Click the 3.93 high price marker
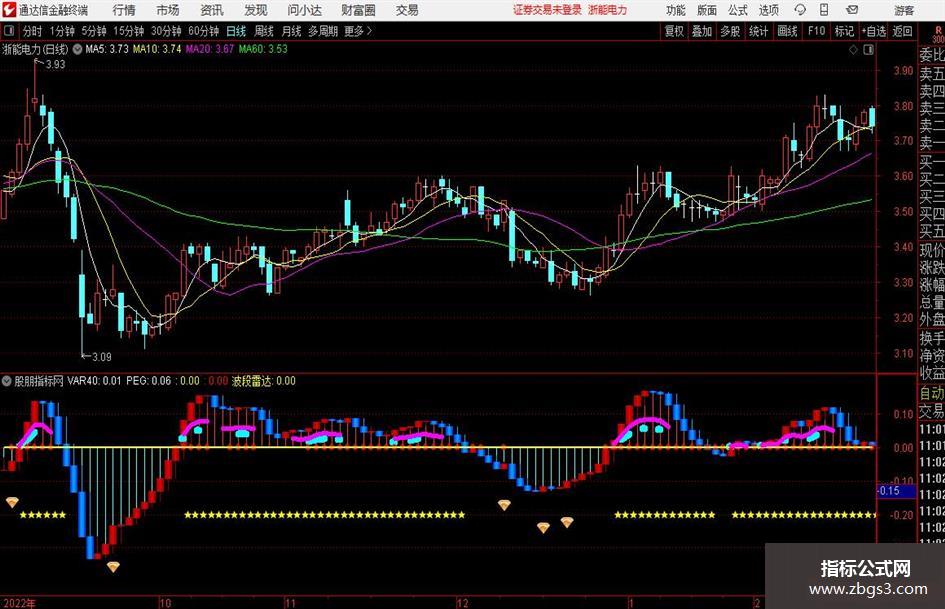This screenshot has width=945, height=609. click(x=55, y=65)
